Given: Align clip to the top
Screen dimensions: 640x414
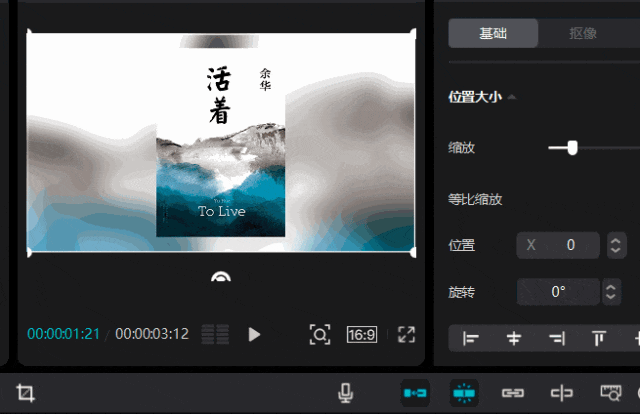Looking at the screenshot, I should (x=598, y=338).
